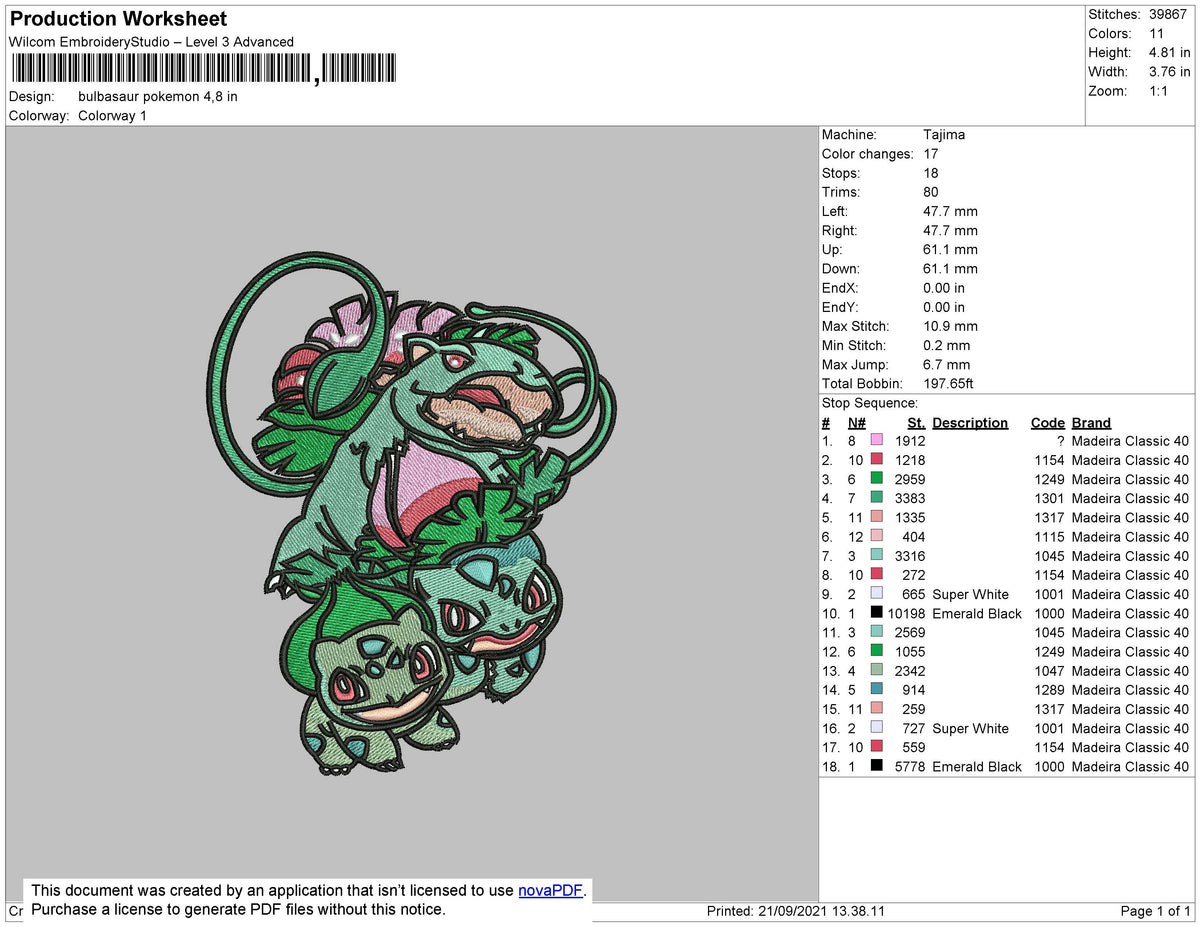Click the Emerald Black swatch in row 10
The image size is (1200, 927).
(x=877, y=613)
